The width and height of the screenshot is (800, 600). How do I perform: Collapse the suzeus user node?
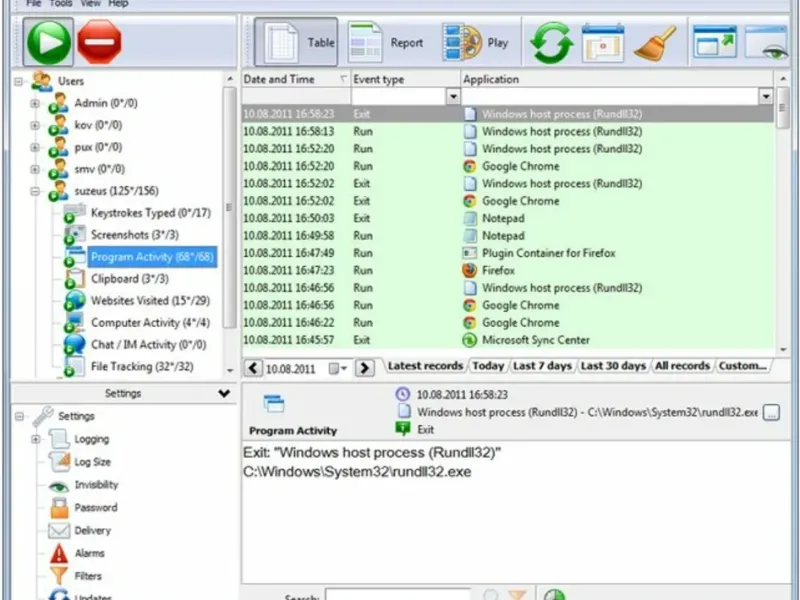point(35,191)
